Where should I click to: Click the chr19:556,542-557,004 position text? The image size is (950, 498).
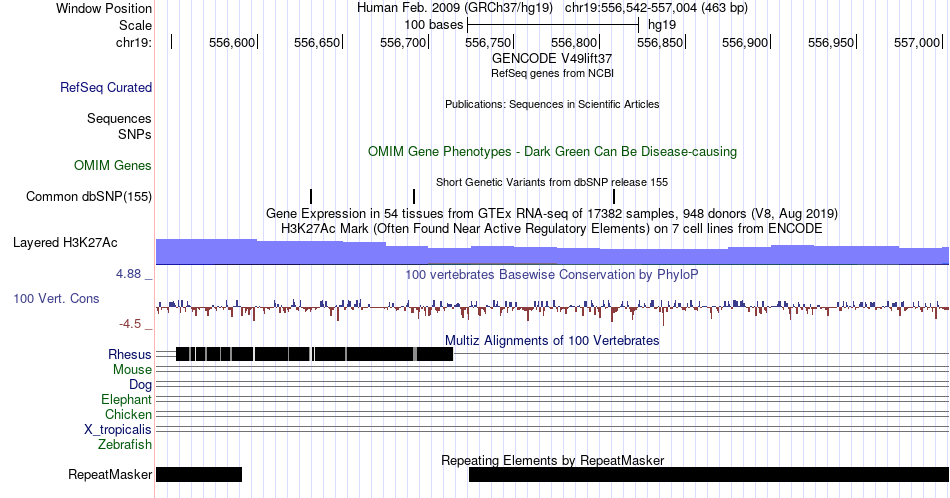point(656,8)
